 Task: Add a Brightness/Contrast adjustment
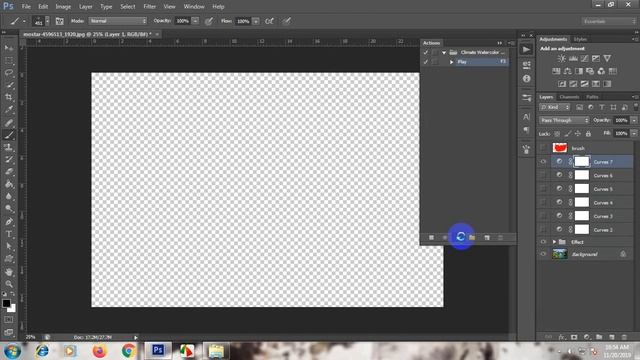(562, 59)
